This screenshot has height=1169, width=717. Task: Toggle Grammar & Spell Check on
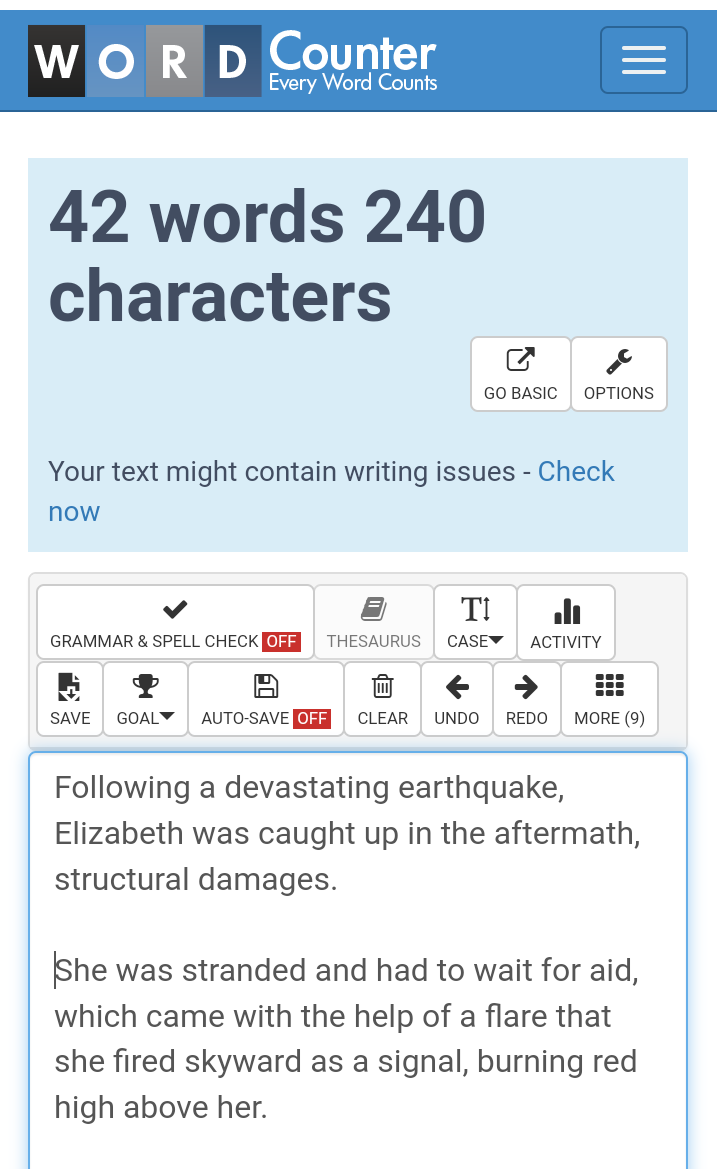coord(175,623)
